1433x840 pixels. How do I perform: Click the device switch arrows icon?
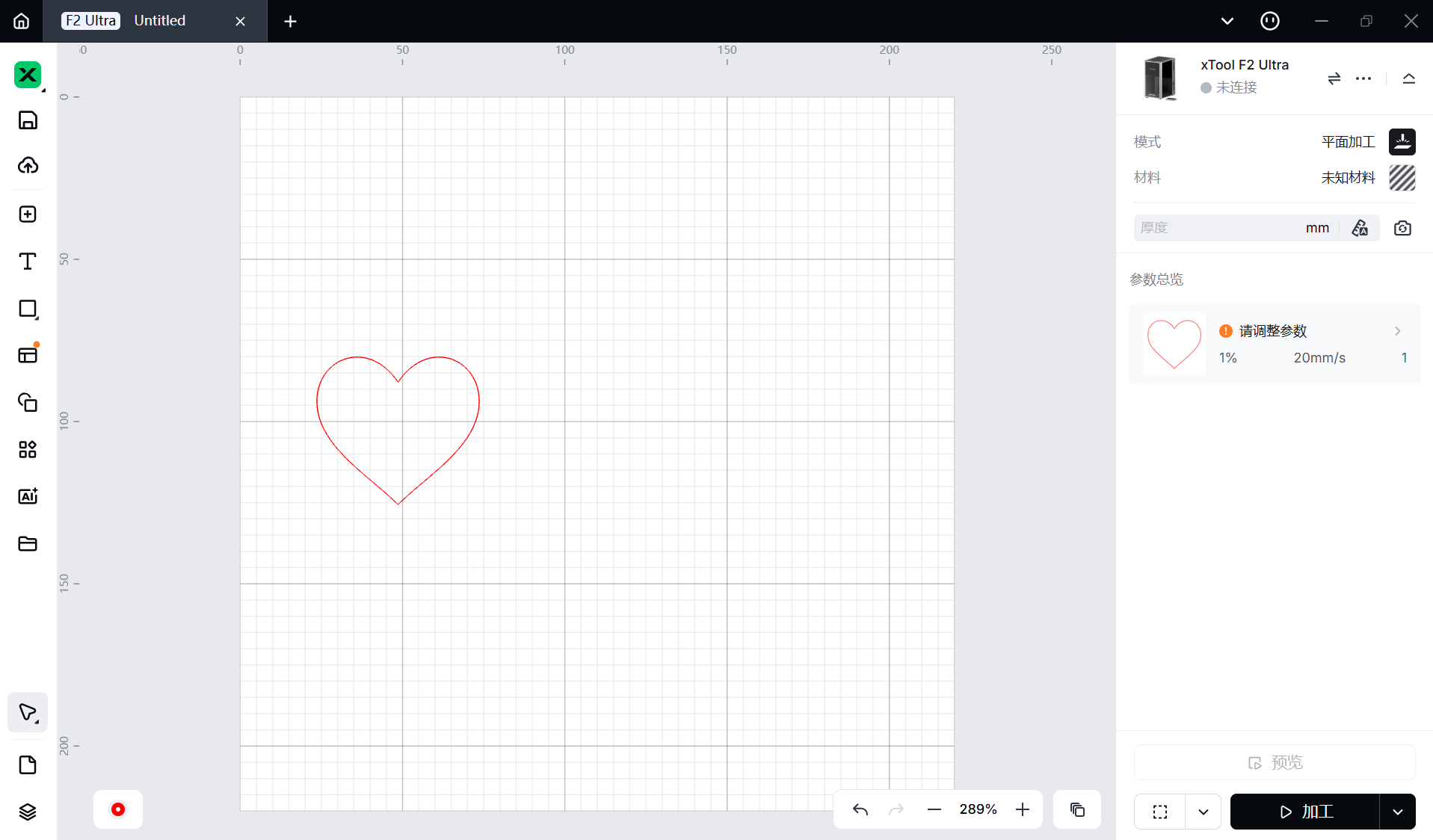[1334, 78]
